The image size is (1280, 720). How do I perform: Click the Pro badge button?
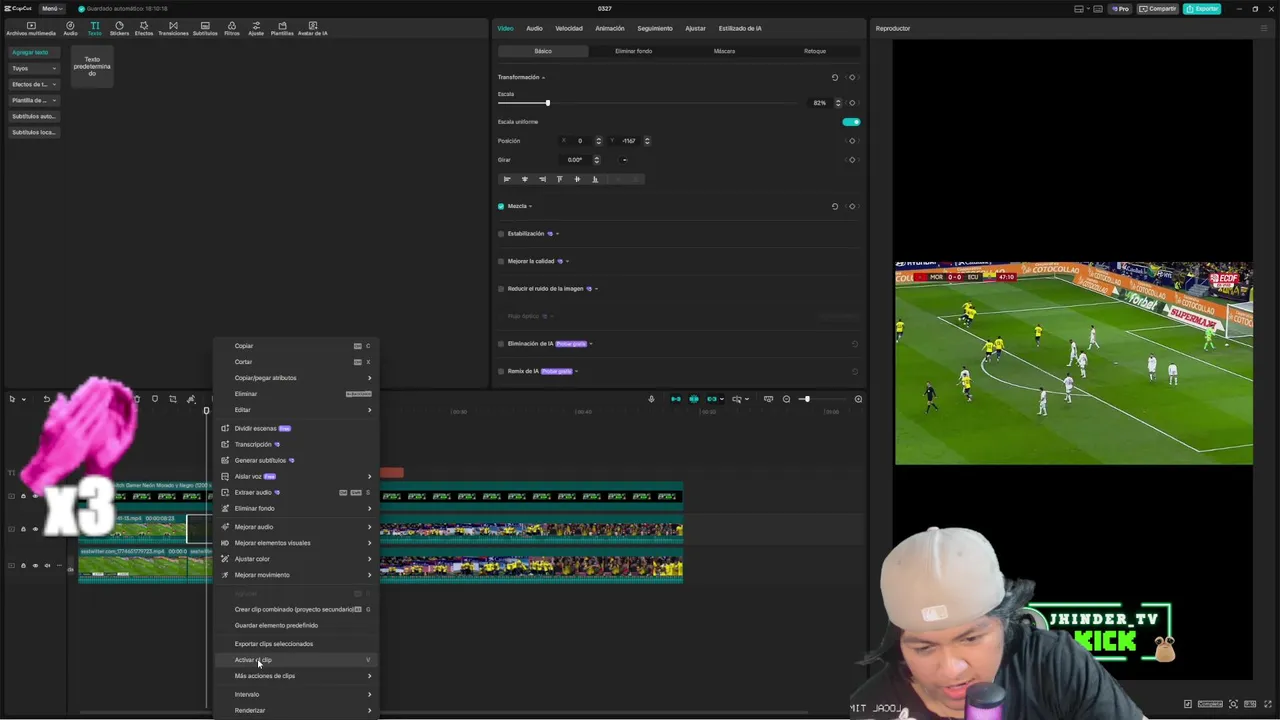pos(1120,8)
